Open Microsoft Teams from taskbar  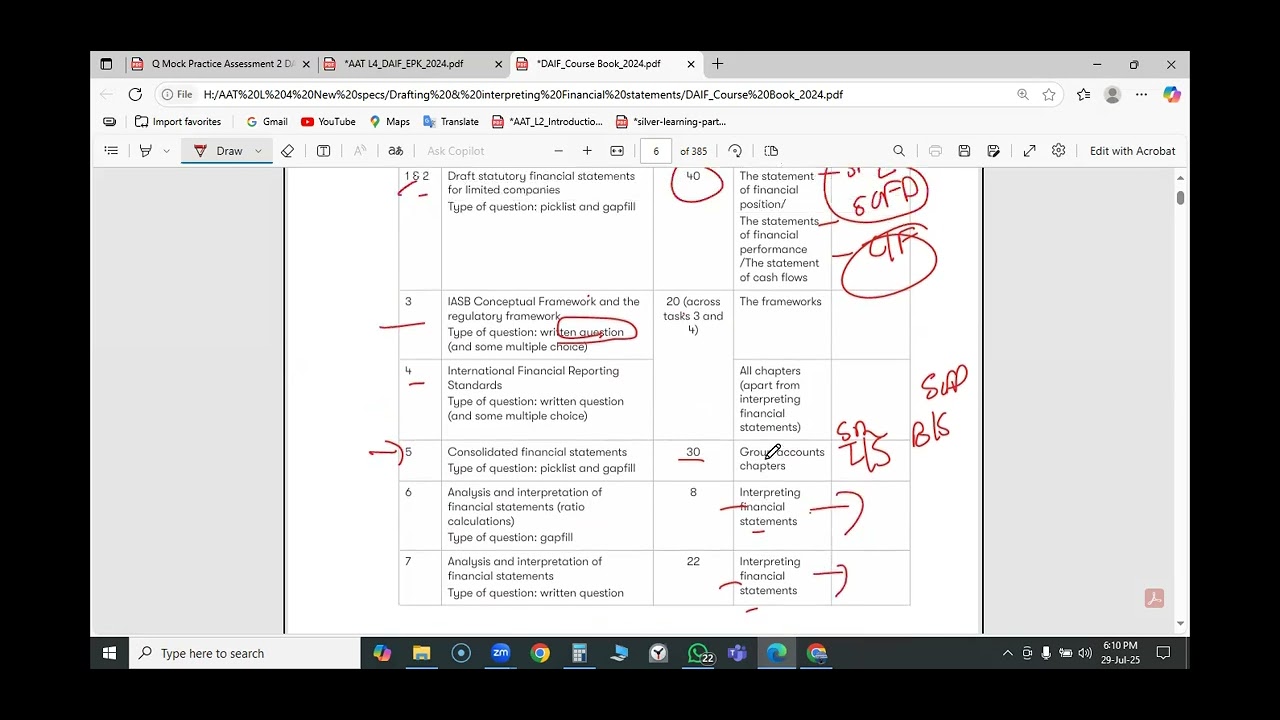pos(737,653)
